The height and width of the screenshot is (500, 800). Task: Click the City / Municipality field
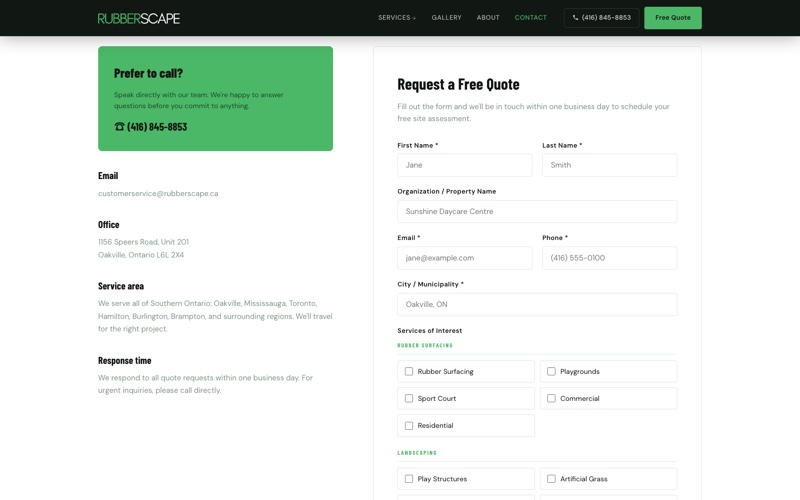click(x=537, y=305)
